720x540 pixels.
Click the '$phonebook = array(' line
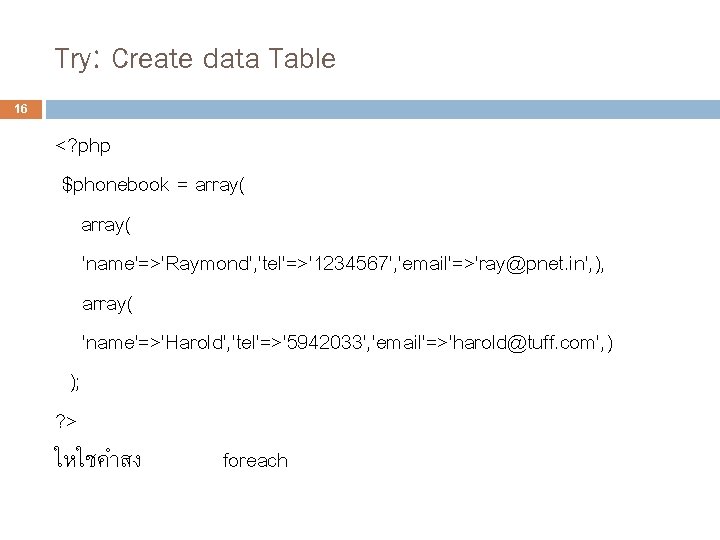pos(152,185)
